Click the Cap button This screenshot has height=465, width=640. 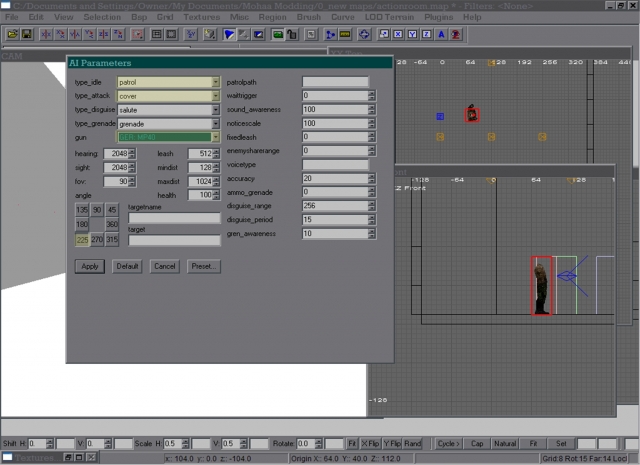(x=477, y=443)
